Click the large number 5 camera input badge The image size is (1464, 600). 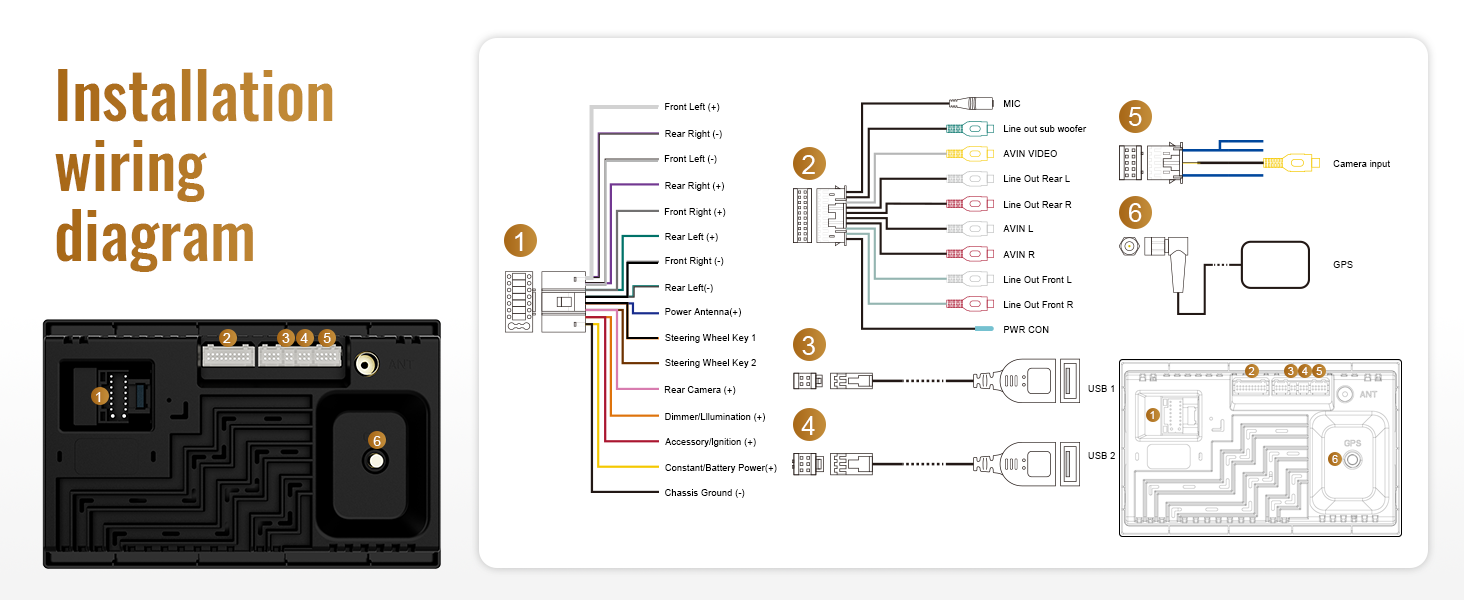[x=1134, y=116]
